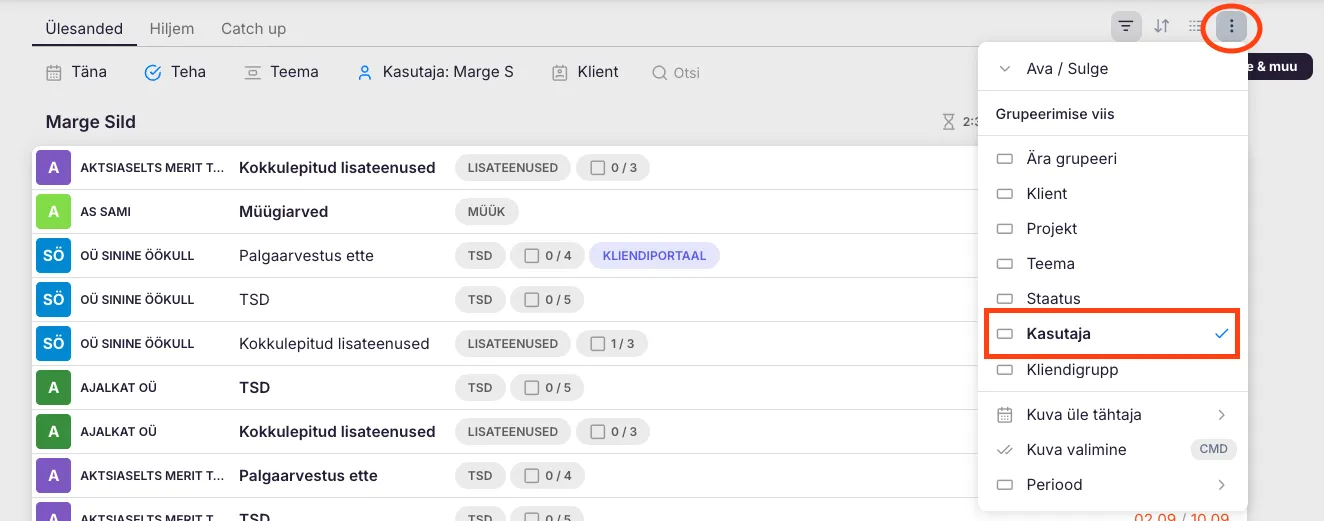
Task: Click the person icon for Kasutaja filter
Action: pos(365,72)
